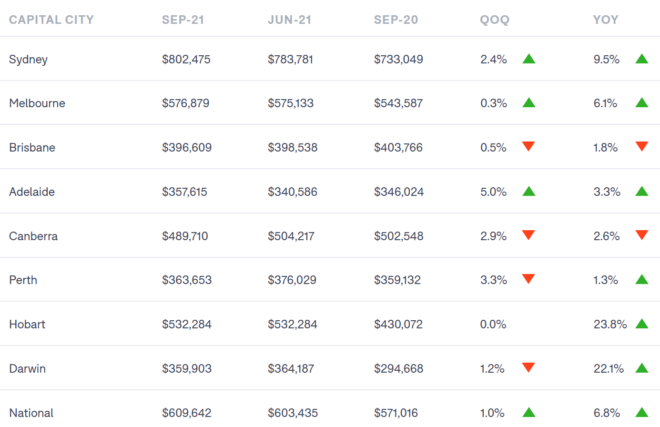Click the red down arrow in Canberra YOY
The image size is (660, 427).
(x=640, y=235)
